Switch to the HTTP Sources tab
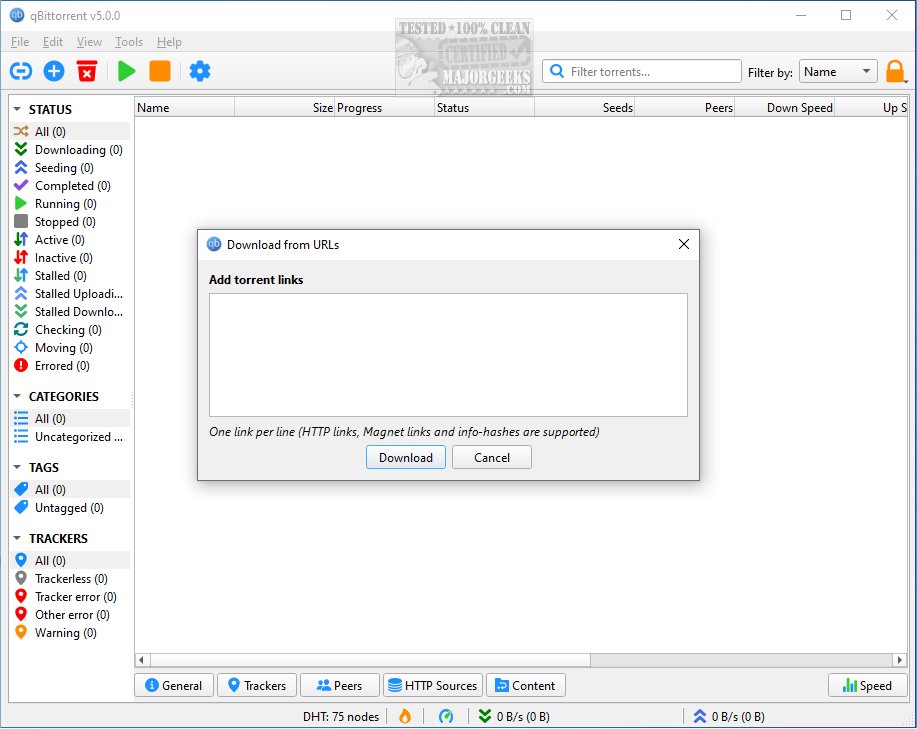This screenshot has width=917, height=729. tap(433, 686)
